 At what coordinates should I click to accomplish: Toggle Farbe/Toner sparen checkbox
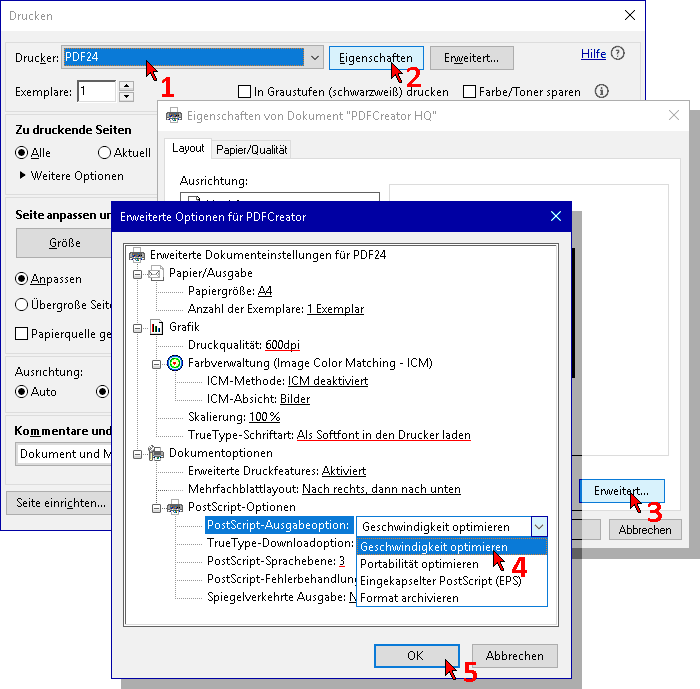pos(470,92)
